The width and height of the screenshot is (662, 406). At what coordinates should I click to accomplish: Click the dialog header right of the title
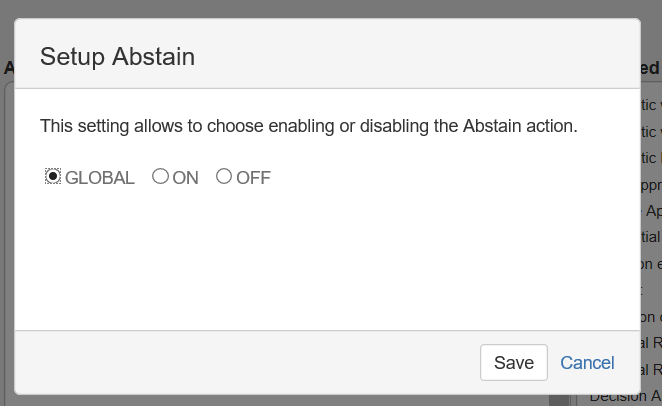click(x=420, y=56)
